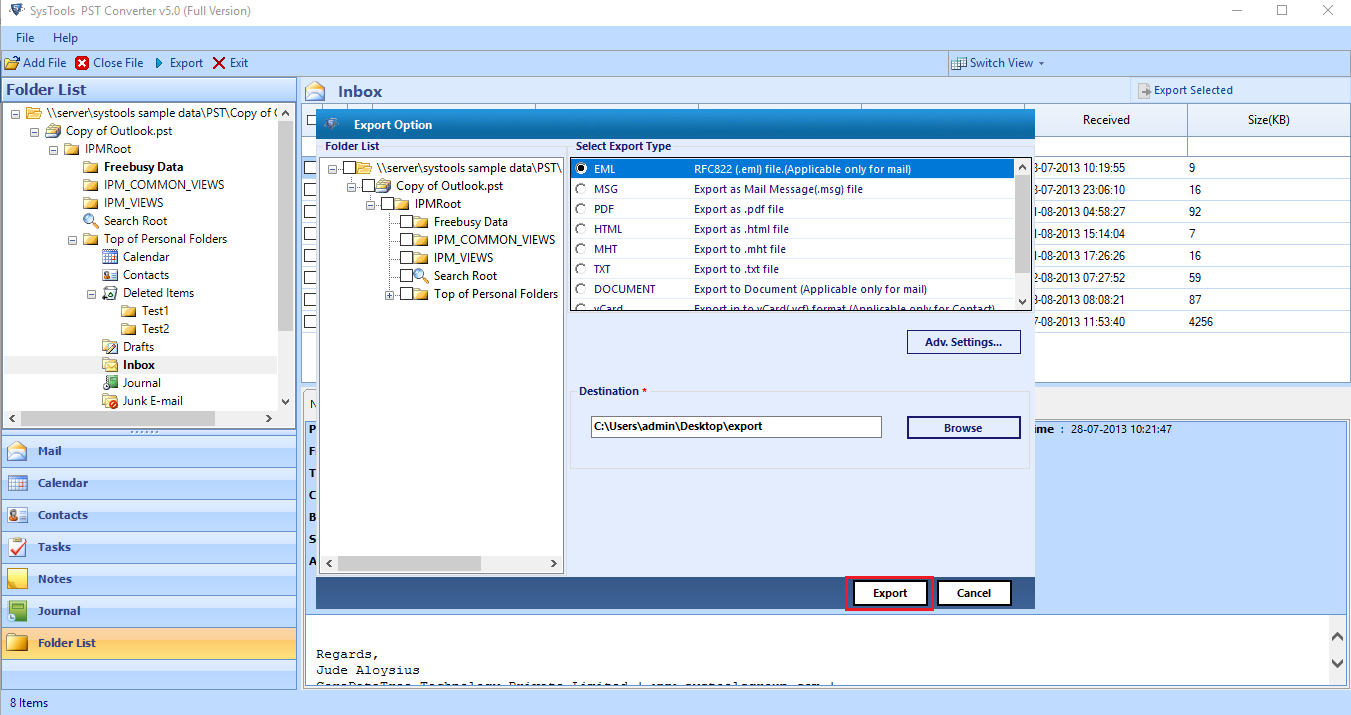Open the Calendar folder in the folder tree

point(146,257)
